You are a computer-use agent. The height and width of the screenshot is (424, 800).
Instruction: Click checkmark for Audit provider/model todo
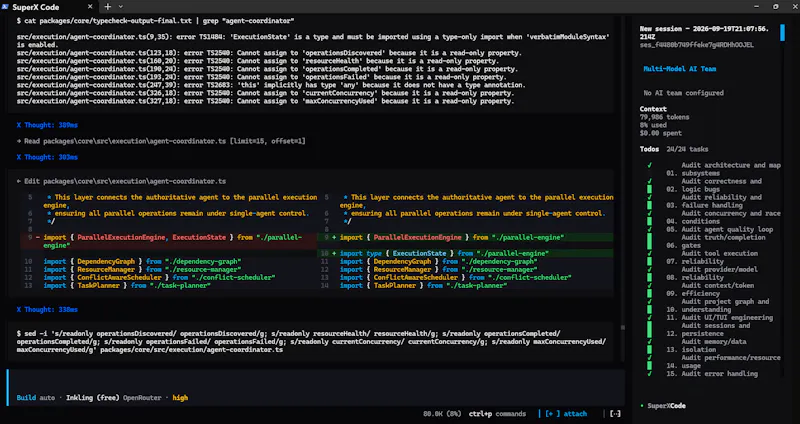click(649, 269)
